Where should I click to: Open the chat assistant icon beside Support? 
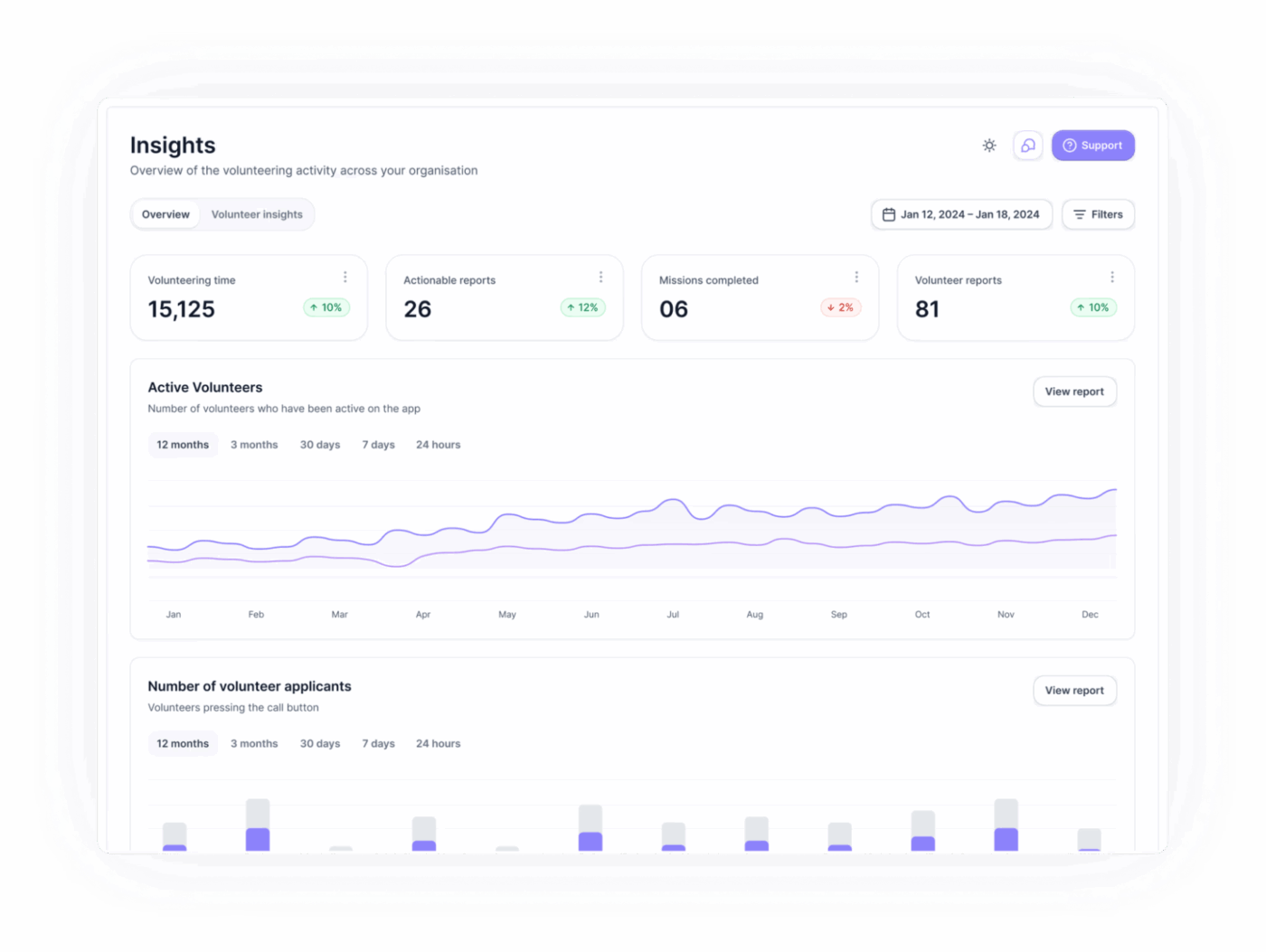point(1027,145)
